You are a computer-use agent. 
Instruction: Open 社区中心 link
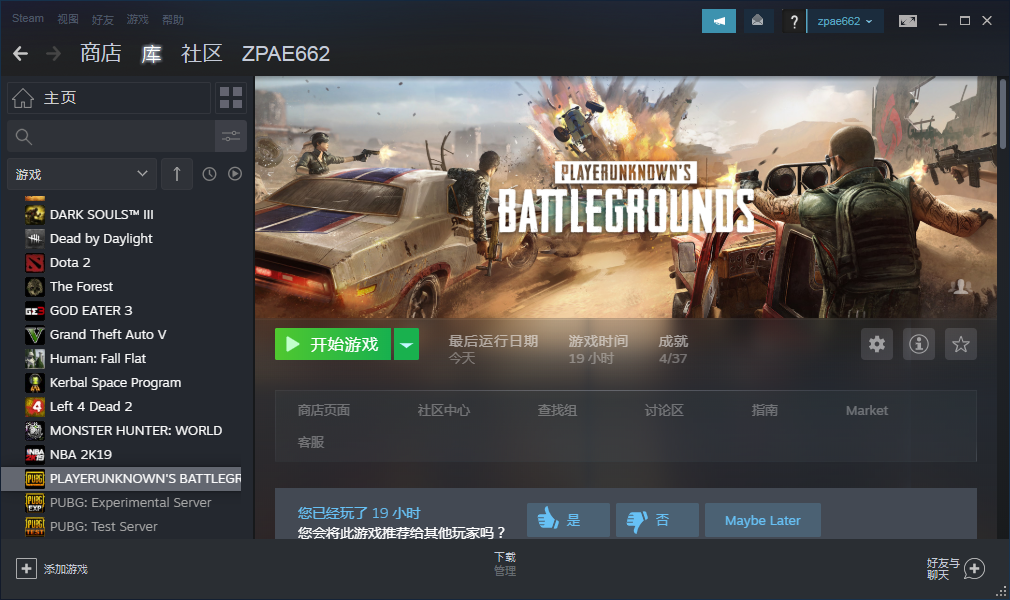point(444,411)
